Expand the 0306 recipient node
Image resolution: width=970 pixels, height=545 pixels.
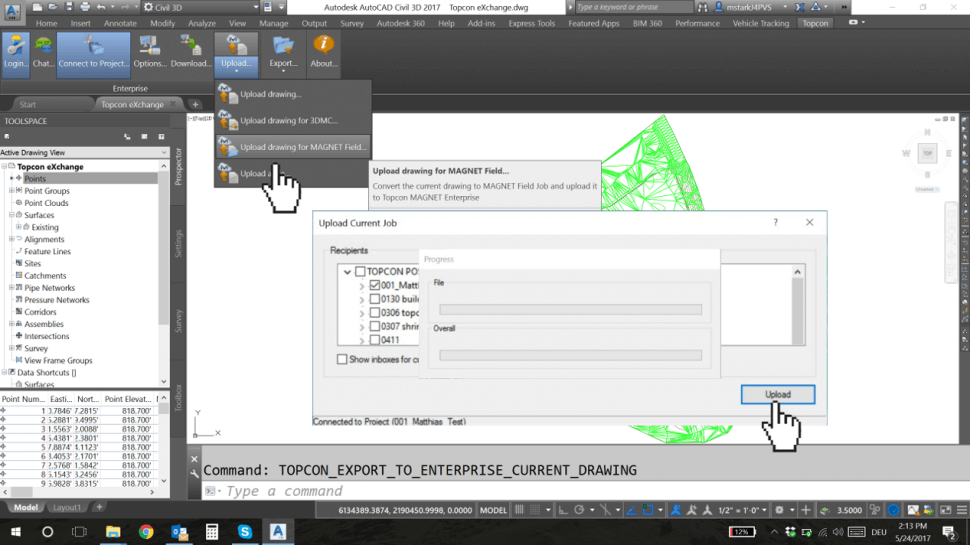click(x=362, y=313)
